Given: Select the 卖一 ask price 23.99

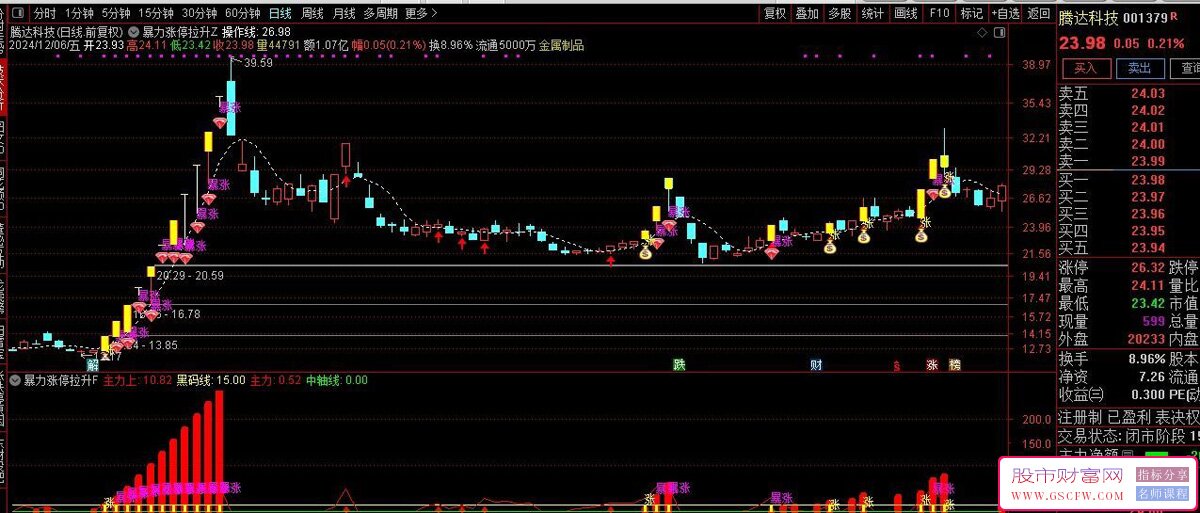Looking at the screenshot, I should tap(1148, 162).
